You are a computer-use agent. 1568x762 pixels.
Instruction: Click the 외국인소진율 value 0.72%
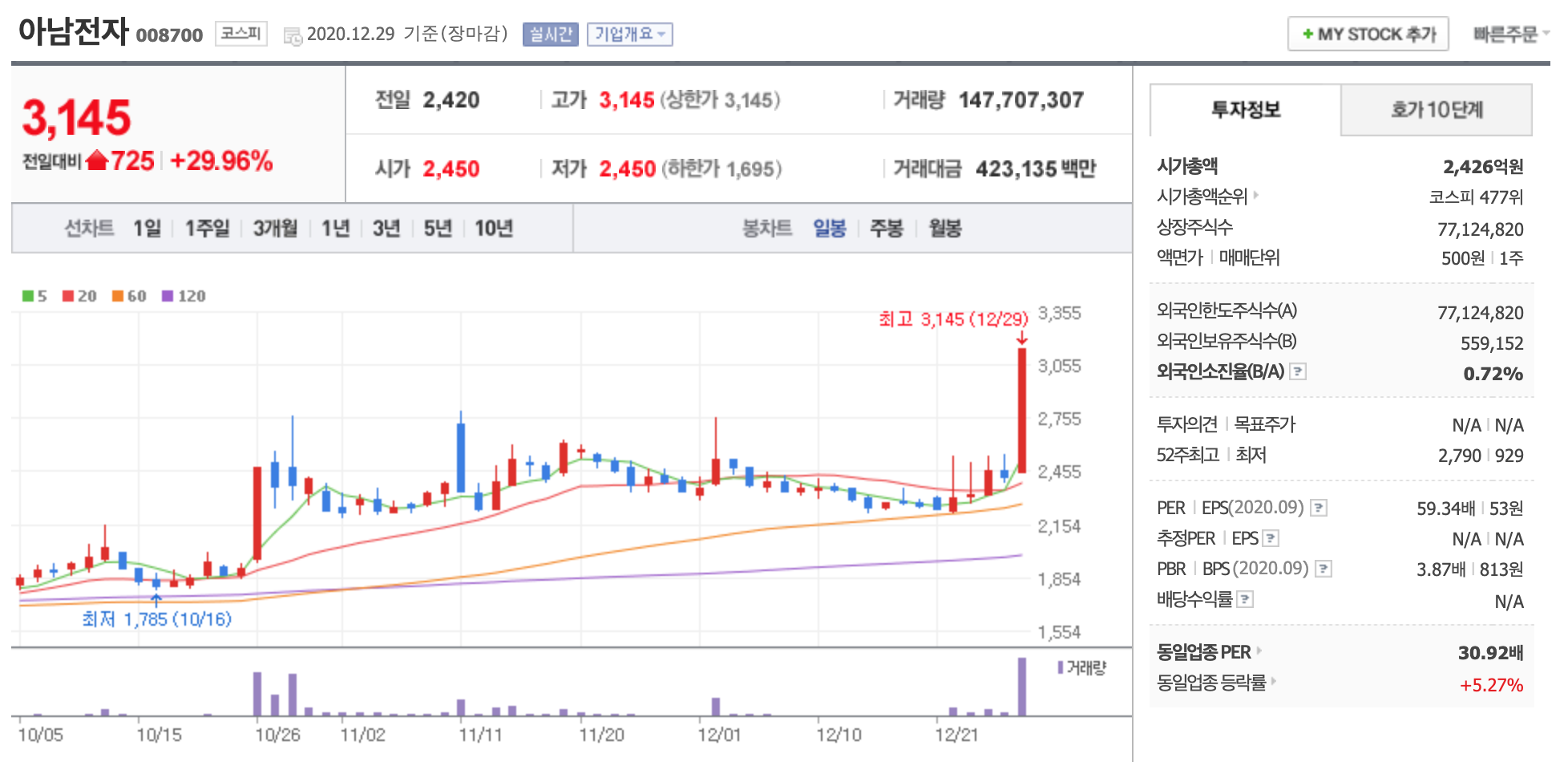[1493, 374]
